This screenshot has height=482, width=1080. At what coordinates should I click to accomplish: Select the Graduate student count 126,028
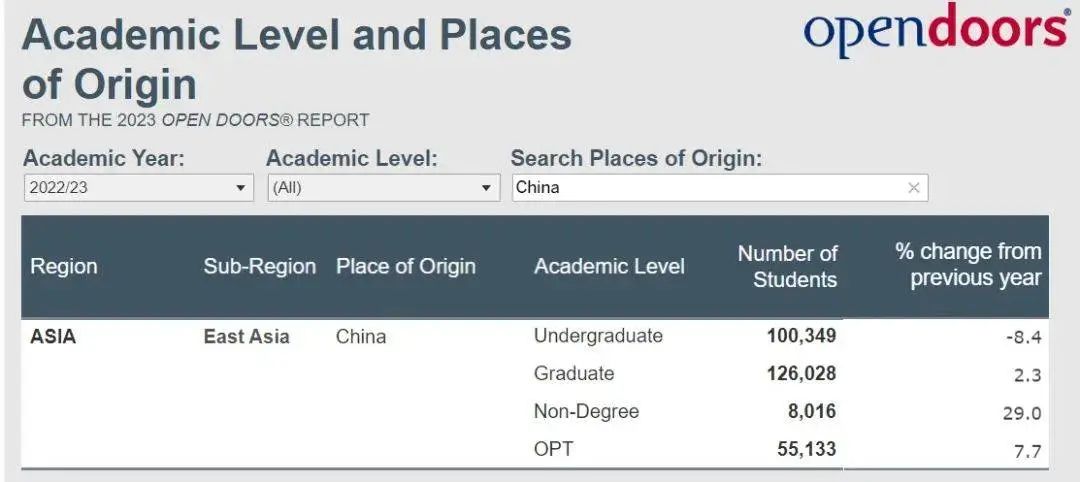pos(802,374)
